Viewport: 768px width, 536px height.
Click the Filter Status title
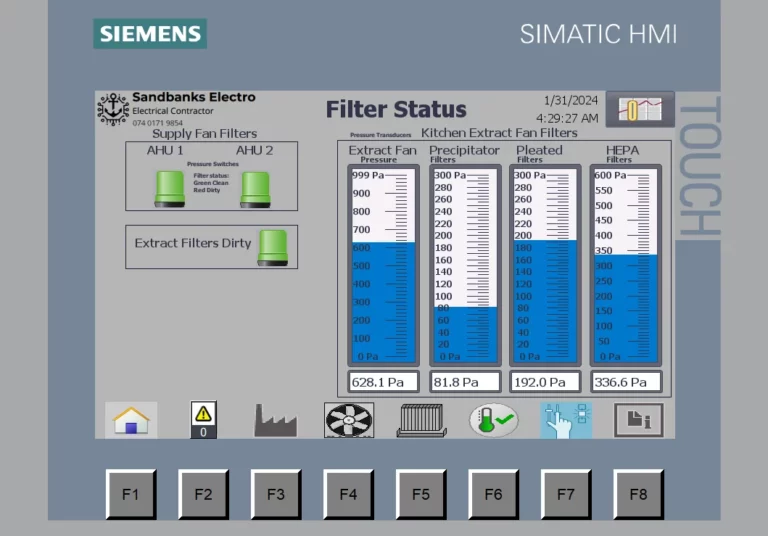396,109
